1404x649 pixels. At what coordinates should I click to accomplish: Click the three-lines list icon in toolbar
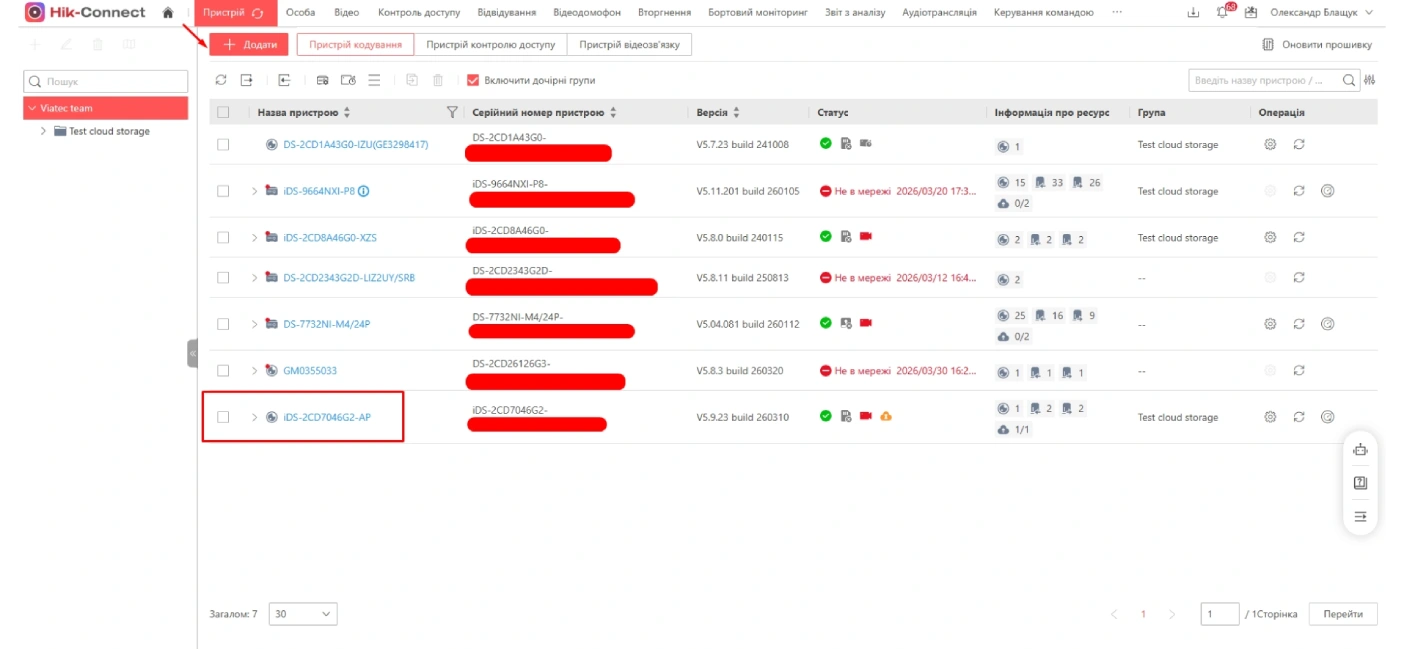click(374, 80)
